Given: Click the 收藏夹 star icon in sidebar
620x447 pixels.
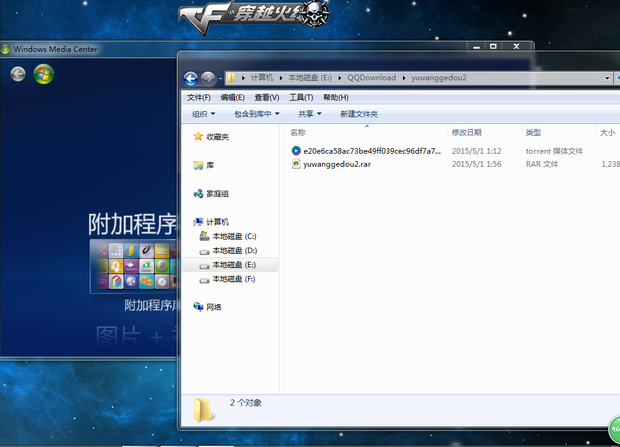Looking at the screenshot, I should tap(198, 136).
